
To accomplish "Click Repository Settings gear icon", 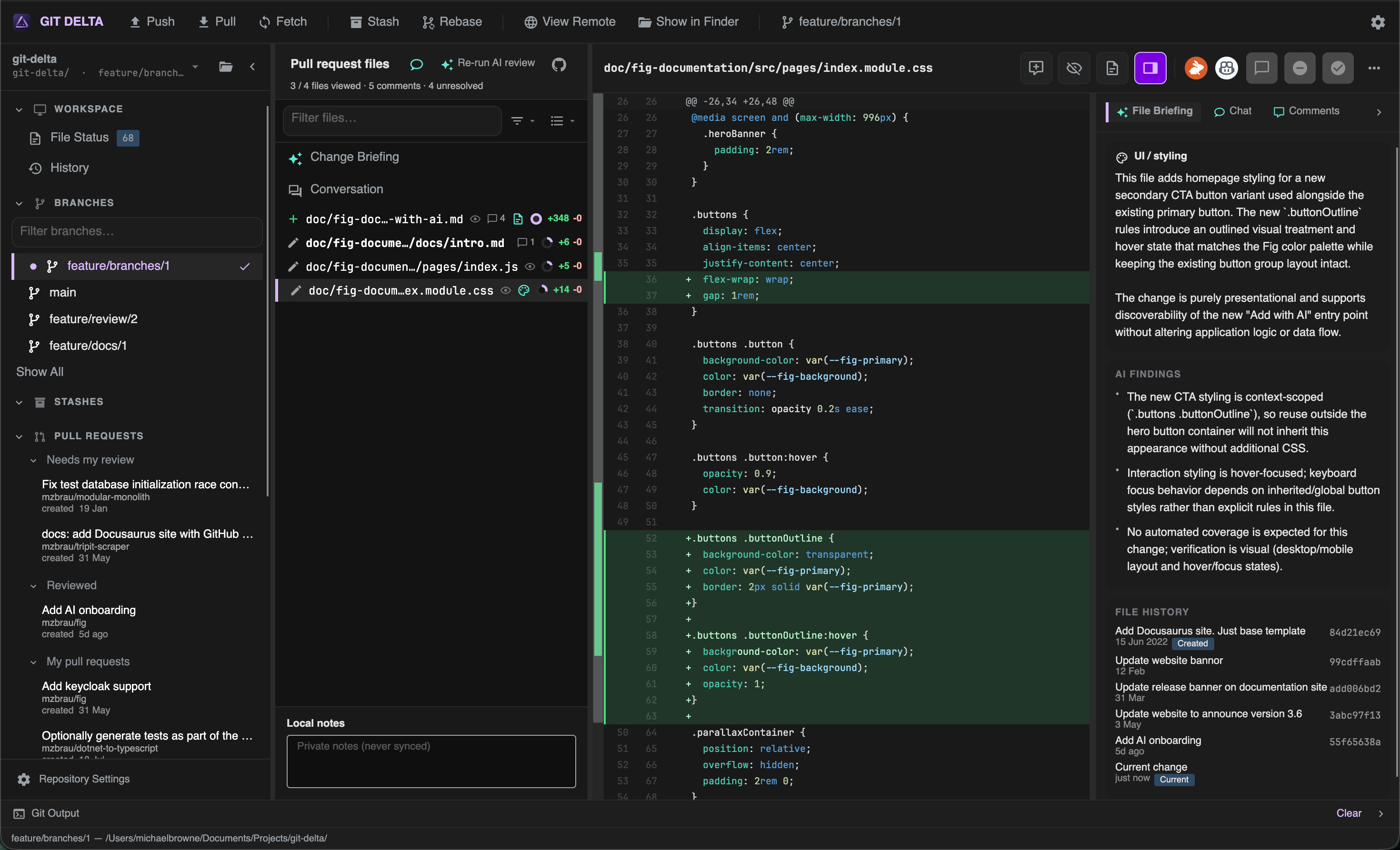I will pyautogui.click(x=23, y=779).
